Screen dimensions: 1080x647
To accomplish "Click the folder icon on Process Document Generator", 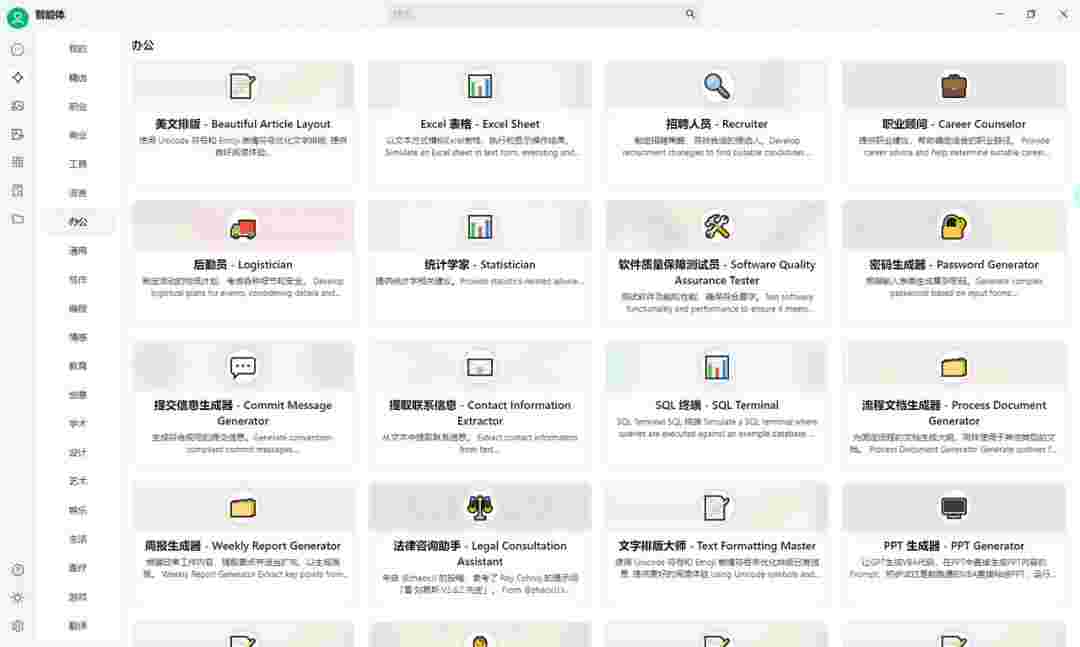I will [954, 367].
